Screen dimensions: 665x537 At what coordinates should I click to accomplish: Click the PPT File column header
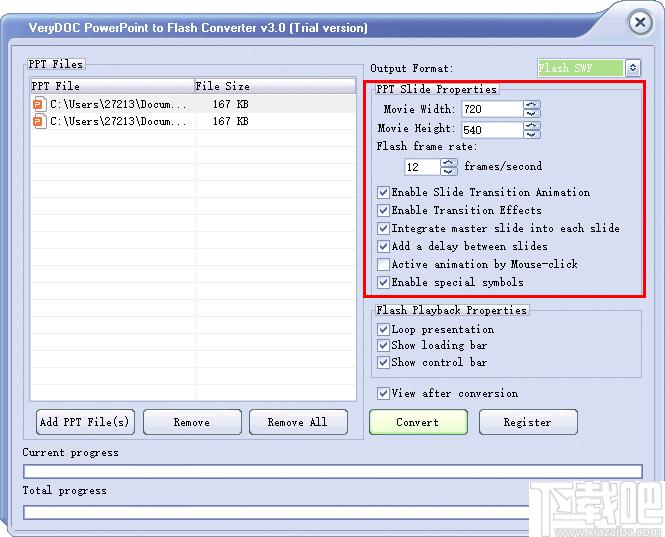[112, 86]
